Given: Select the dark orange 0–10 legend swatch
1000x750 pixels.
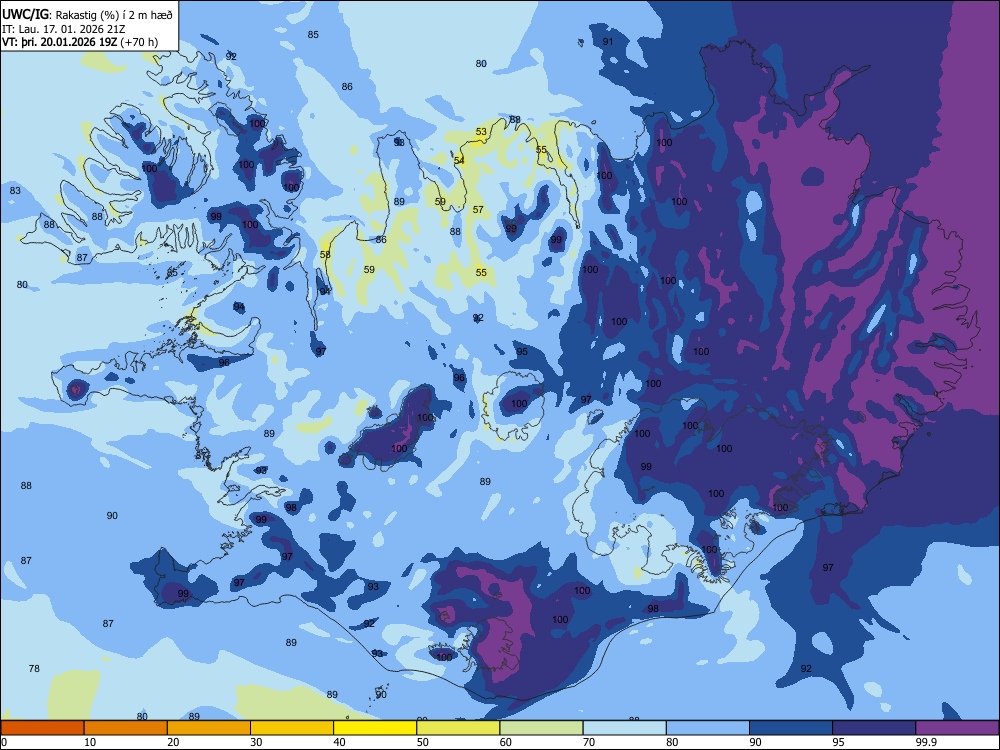Looking at the screenshot, I should click(42, 728).
